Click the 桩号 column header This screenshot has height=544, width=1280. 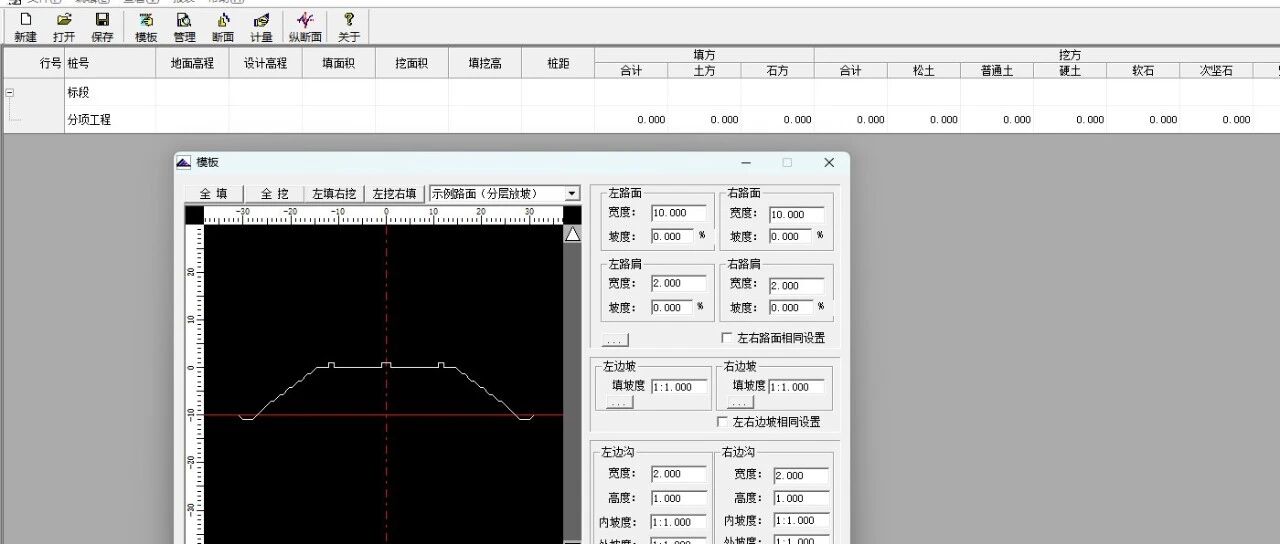[x=110, y=63]
